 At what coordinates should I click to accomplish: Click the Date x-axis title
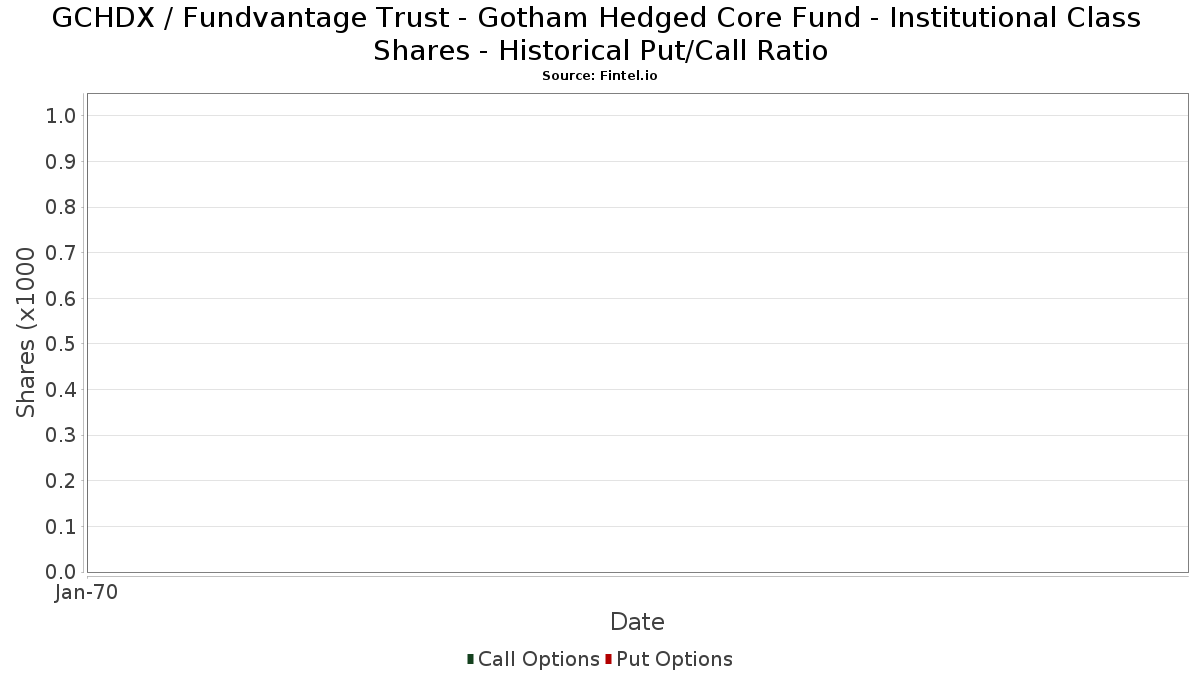(637, 622)
